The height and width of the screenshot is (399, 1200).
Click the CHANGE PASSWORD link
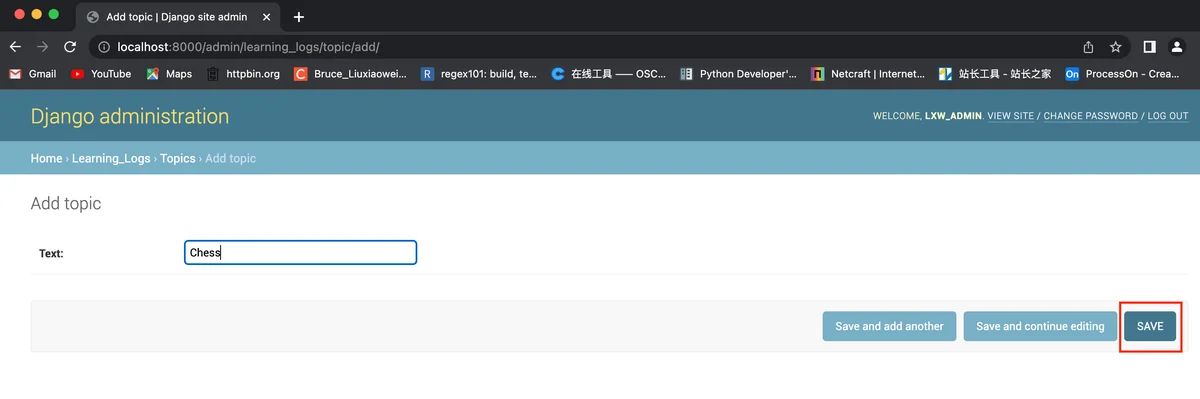pyautogui.click(x=1090, y=116)
